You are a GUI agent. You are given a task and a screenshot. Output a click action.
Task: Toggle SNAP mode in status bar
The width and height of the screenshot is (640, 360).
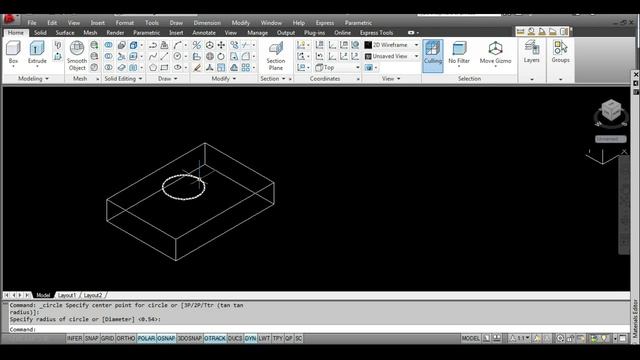91,338
